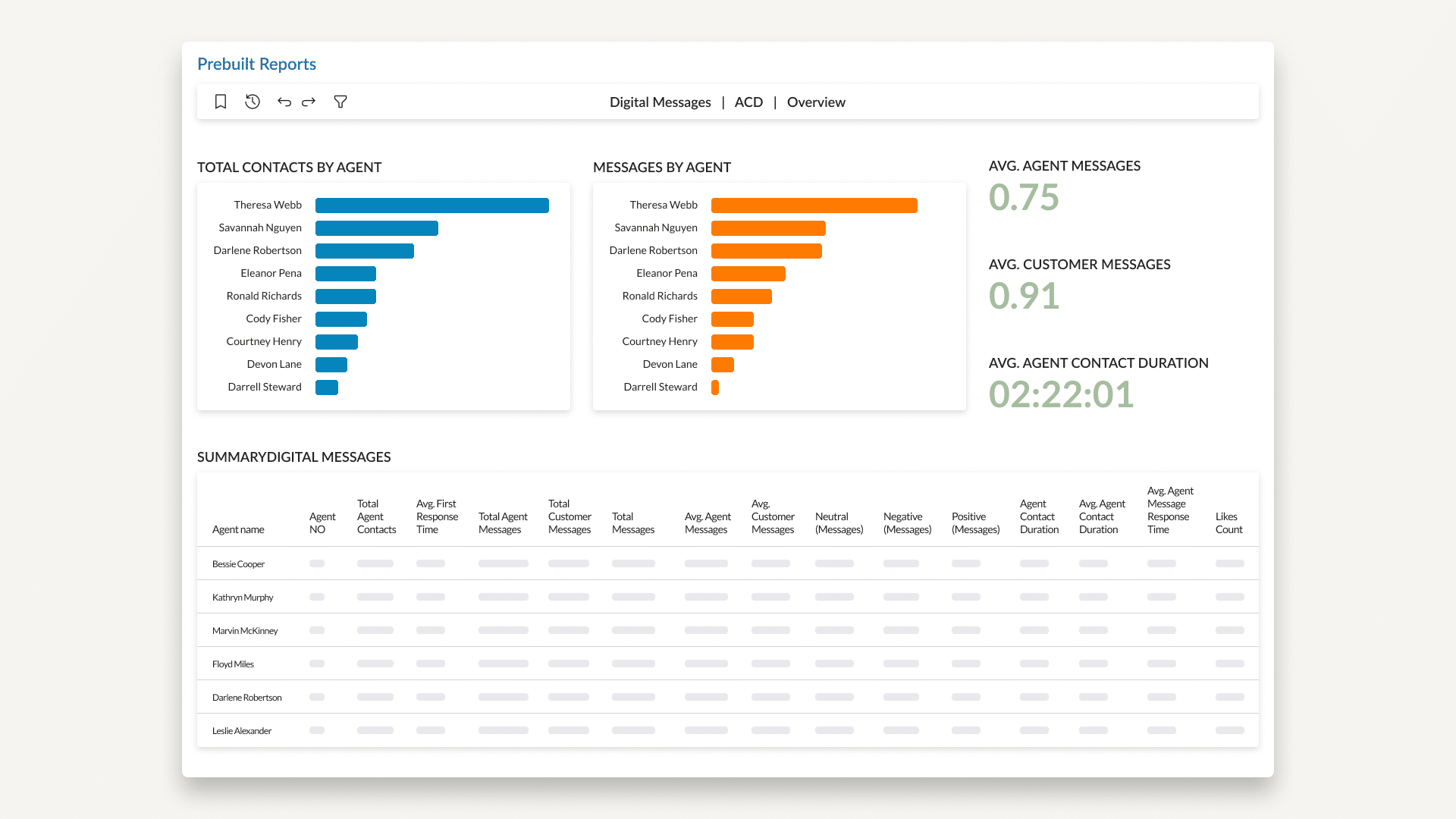Open the filter funnel icon

[340, 102]
